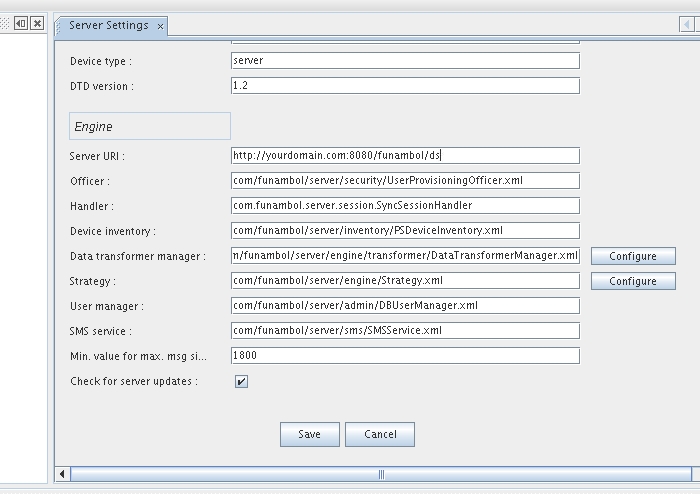
Task: Toggle the Check for server updates checkbox
Action: pyautogui.click(x=241, y=381)
